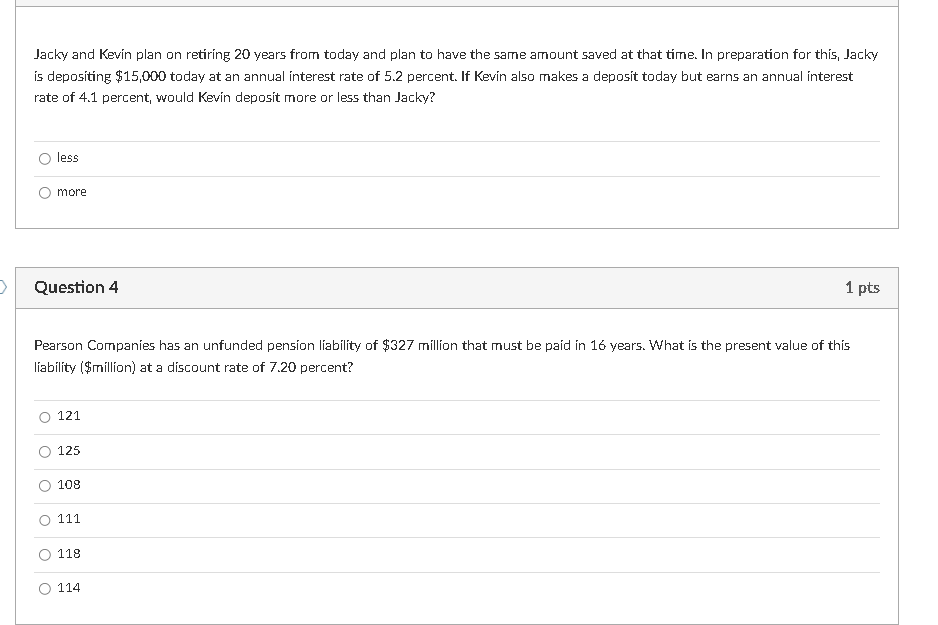This screenshot has width=938, height=625.
Task: Click the "less" answer label text
Action: click(x=68, y=157)
